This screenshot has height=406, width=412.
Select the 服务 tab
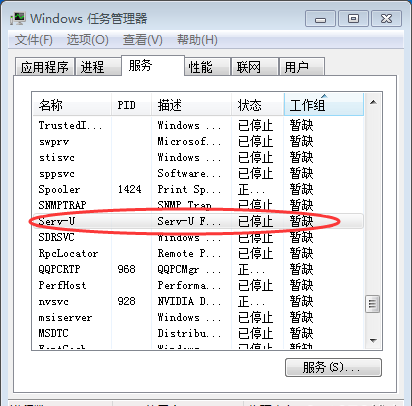(x=153, y=66)
